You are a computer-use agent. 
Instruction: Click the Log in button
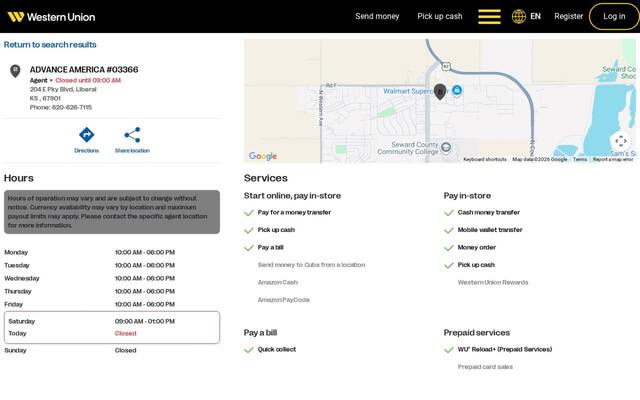point(614,16)
